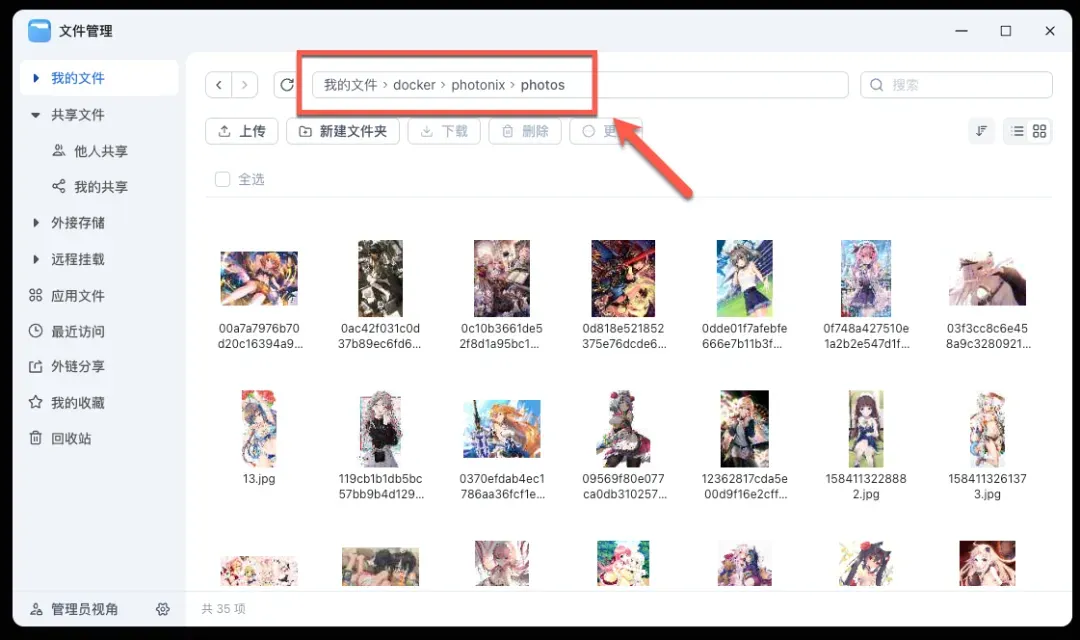Select thumbnail 09569f80e077 image
Screen dimensions: 1080x640
623,429
